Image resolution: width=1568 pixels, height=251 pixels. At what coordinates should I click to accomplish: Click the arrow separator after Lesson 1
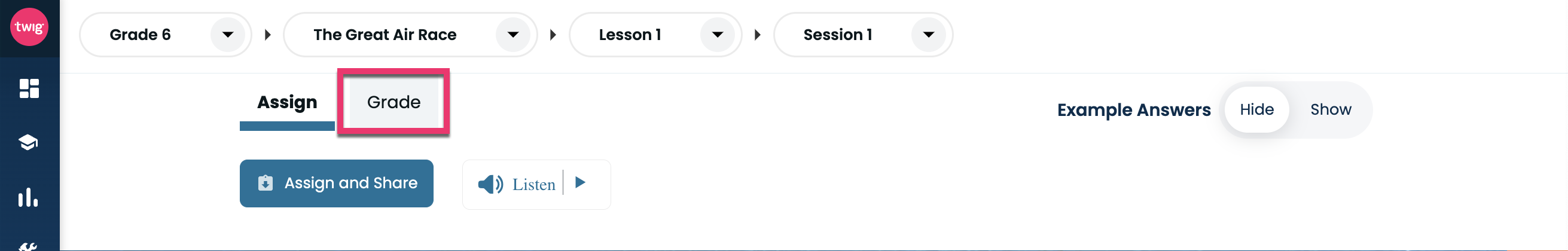757,35
